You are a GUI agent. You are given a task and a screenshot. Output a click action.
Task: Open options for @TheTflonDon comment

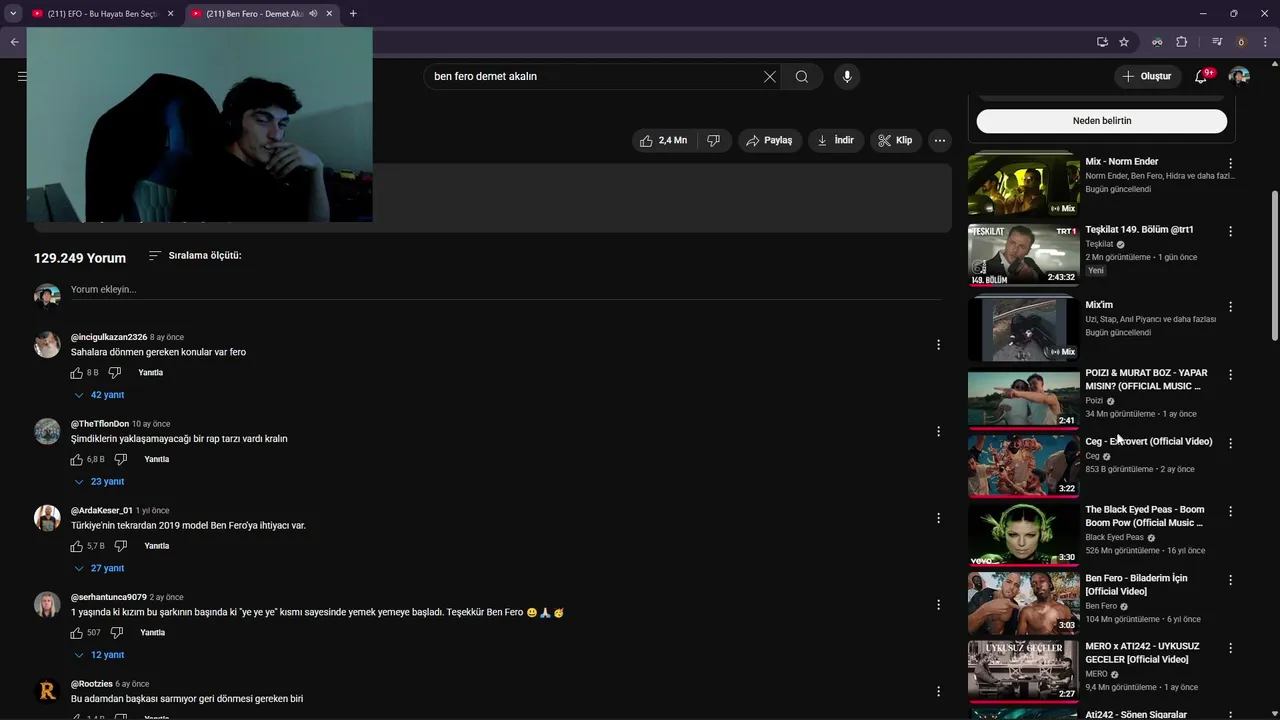938,432
